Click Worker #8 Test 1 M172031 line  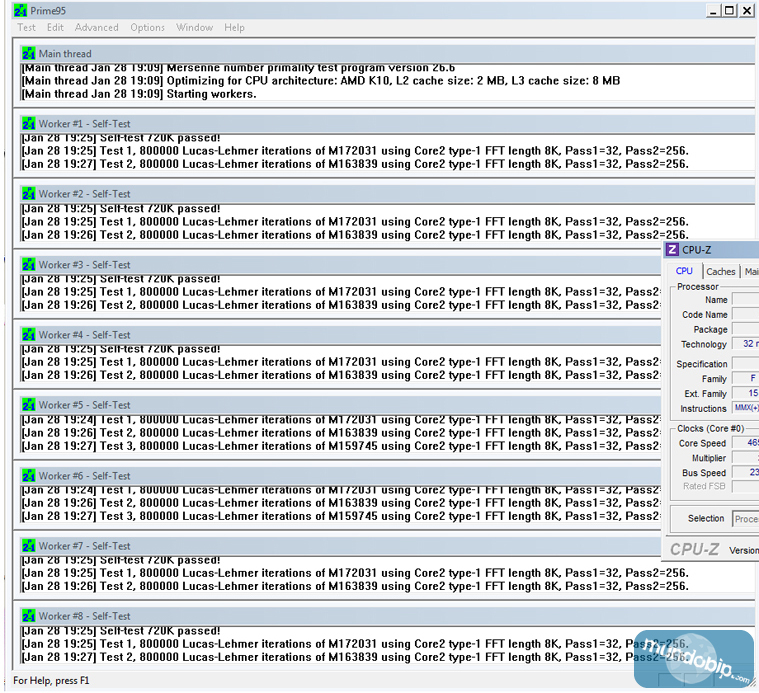click(355, 644)
